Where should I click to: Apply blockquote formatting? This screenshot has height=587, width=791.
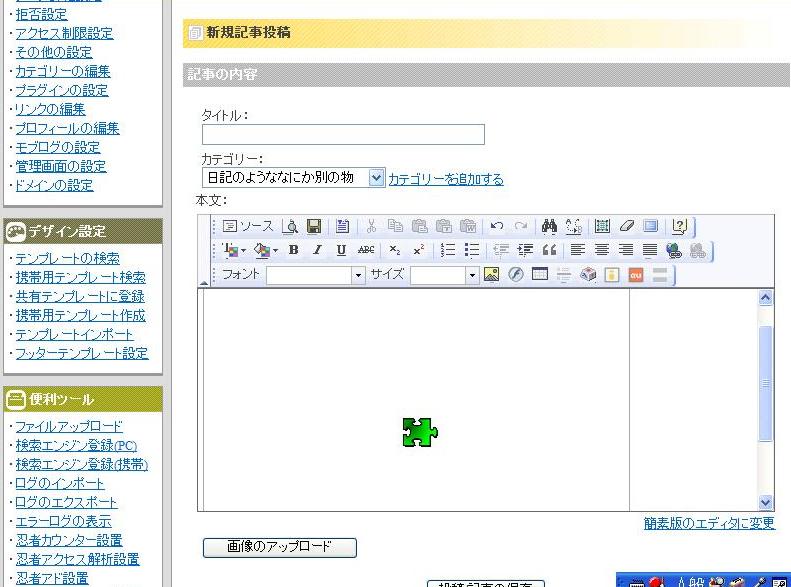point(549,250)
